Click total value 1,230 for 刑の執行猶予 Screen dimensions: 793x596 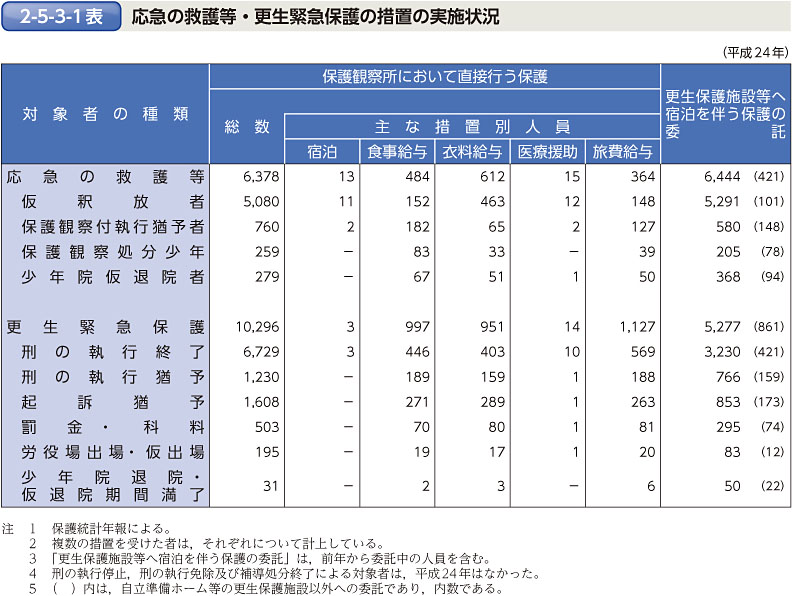tap(261, 377)
